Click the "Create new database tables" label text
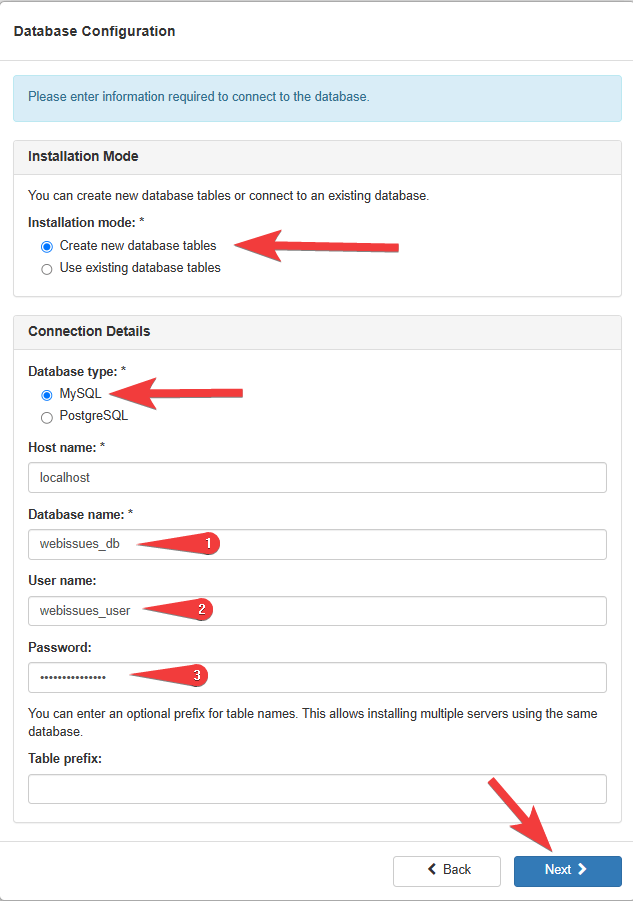 (x=138, y=245)
